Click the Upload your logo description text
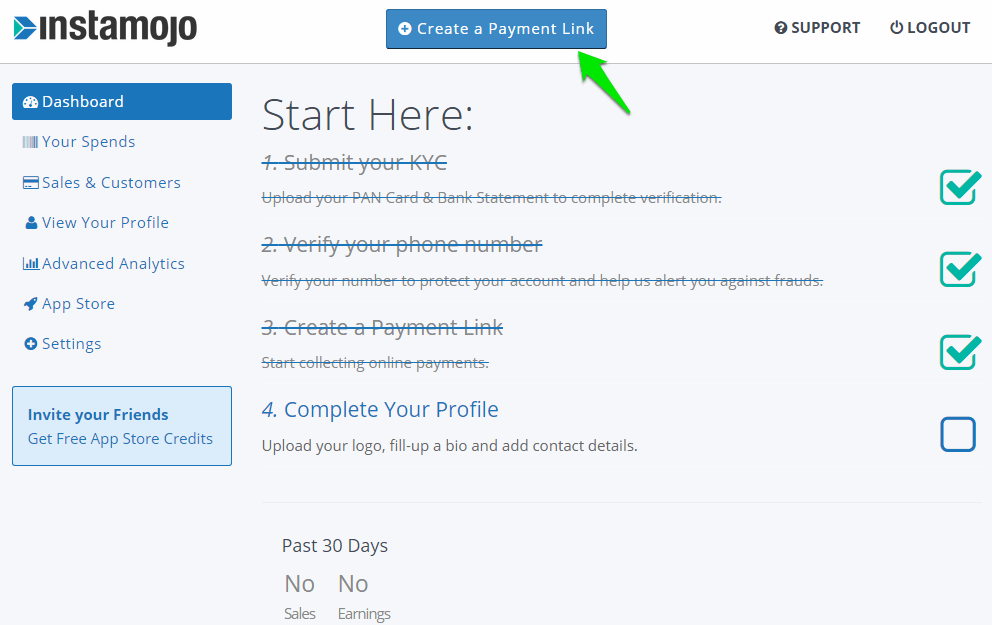The height and width of the screenshot is (625, 992). [450, 446]
